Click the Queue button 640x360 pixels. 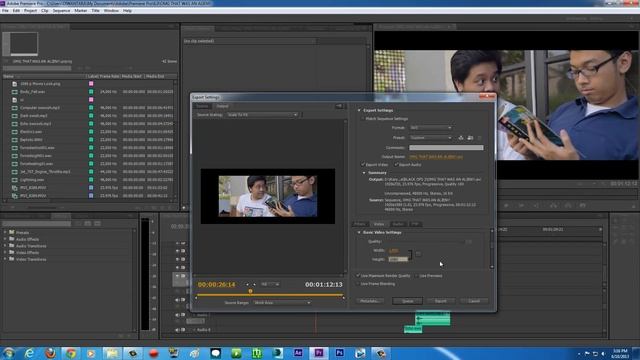(x=407, y=301)
